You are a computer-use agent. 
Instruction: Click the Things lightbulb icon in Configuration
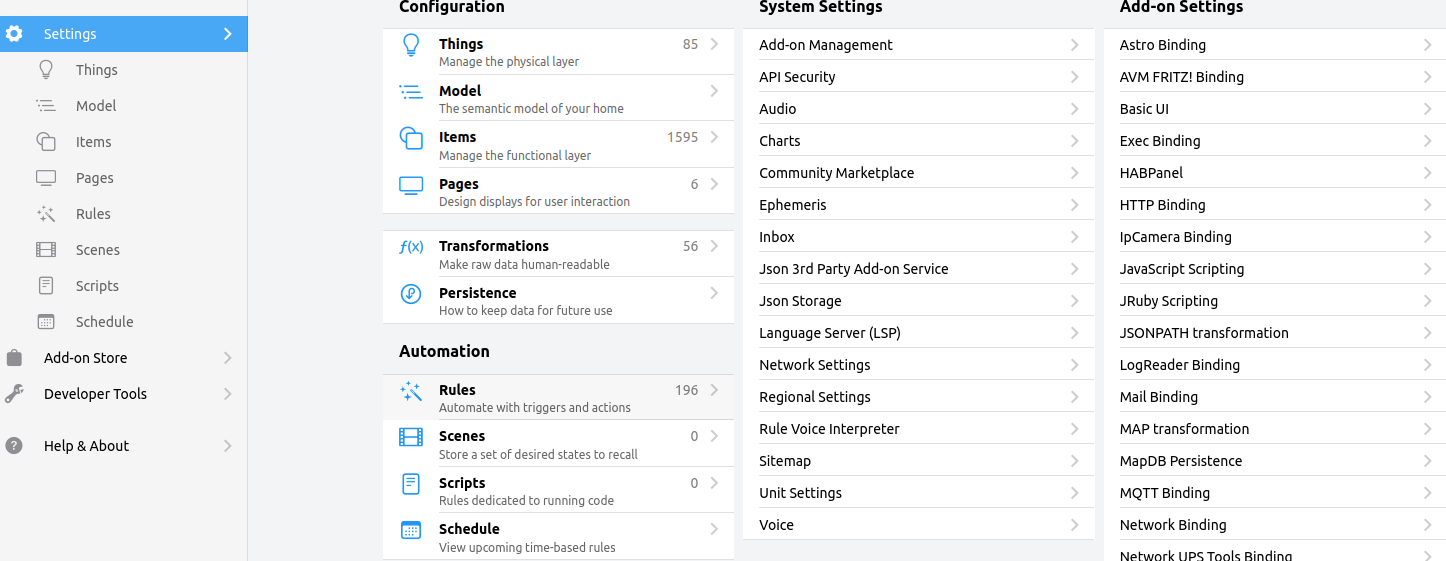click(411, 46)
